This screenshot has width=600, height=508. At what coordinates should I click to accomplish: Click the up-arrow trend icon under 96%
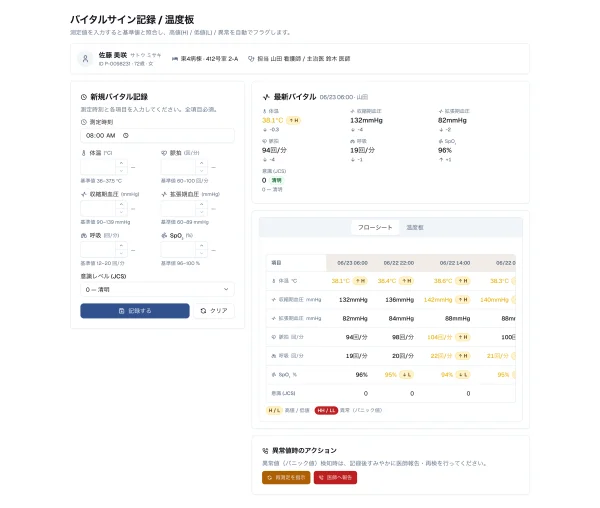tap(440, 160)
